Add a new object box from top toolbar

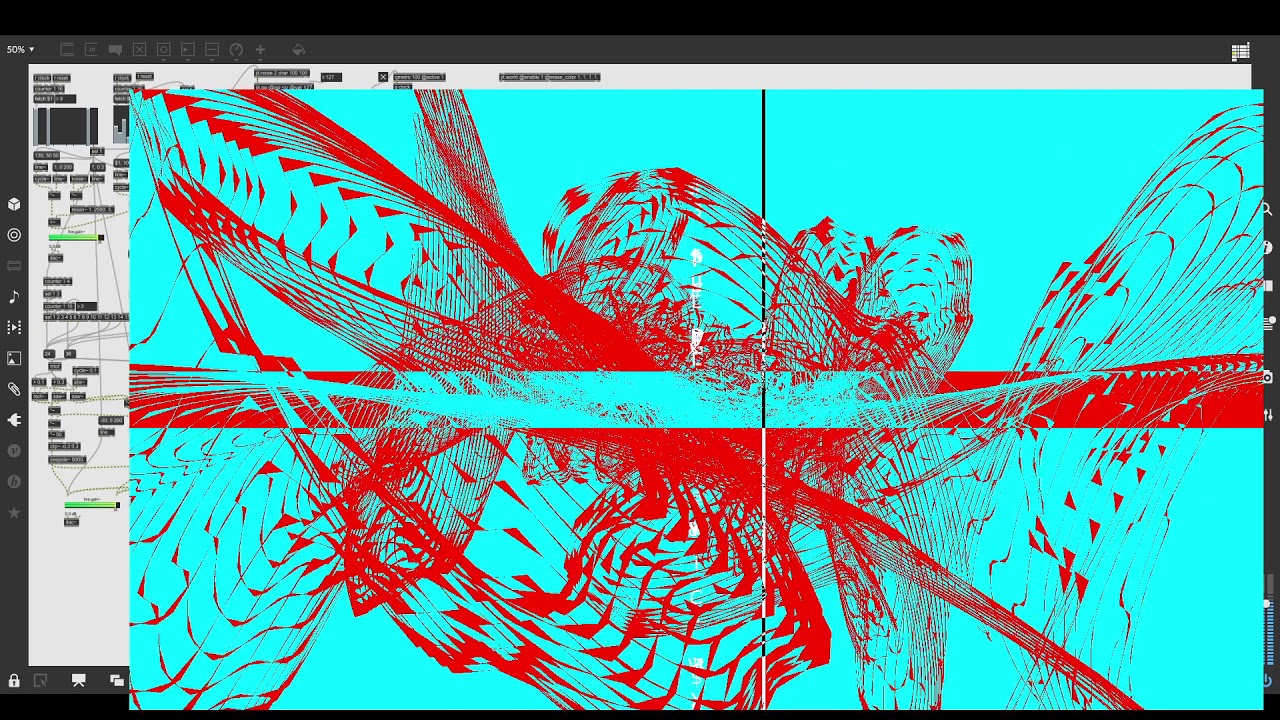coord(67,49)
